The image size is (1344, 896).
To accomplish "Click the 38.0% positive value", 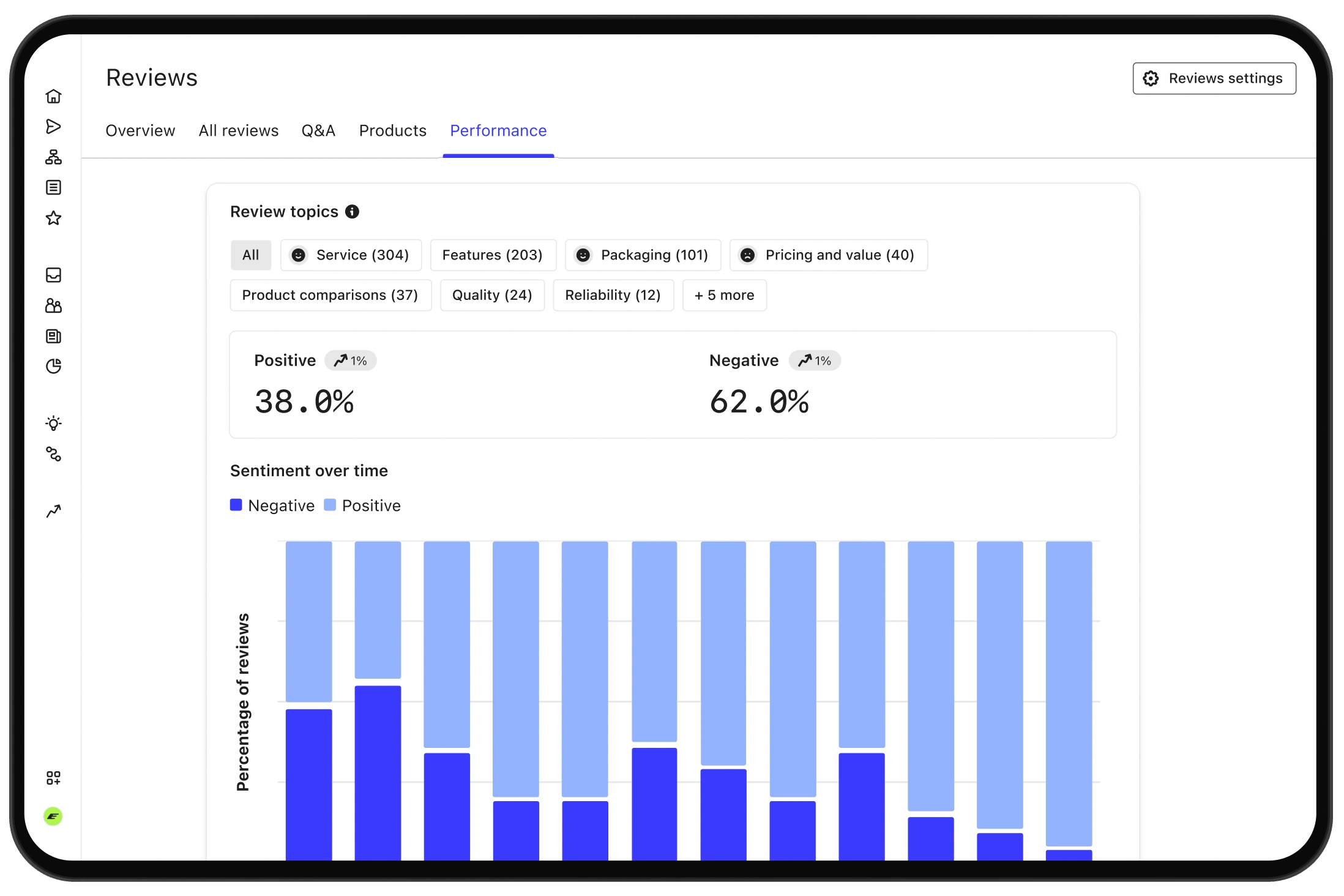I will point(304,402).
